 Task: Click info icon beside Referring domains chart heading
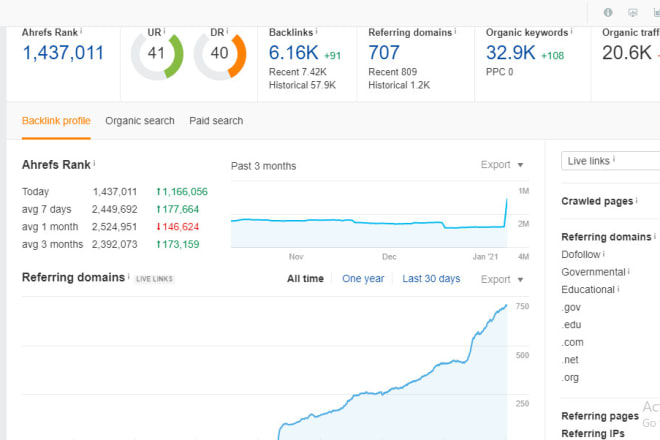click(128, 276)
